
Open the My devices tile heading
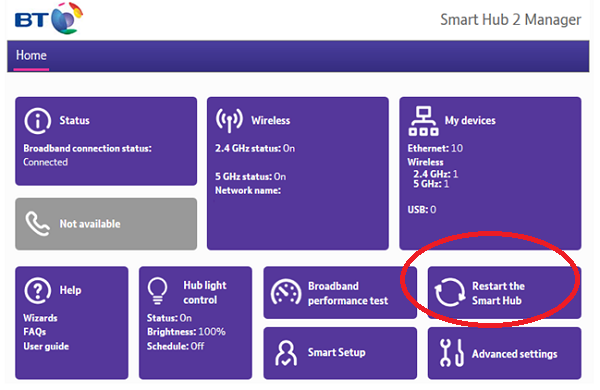(470, 121)
